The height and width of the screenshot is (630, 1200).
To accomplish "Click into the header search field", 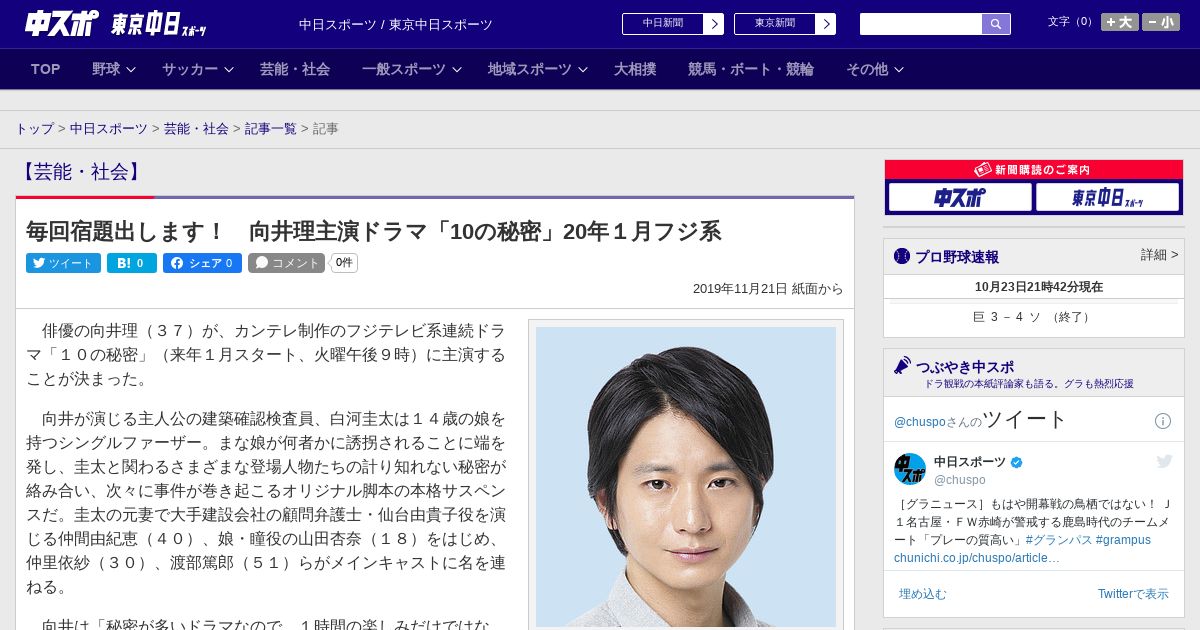I will (x=921, y=24).
